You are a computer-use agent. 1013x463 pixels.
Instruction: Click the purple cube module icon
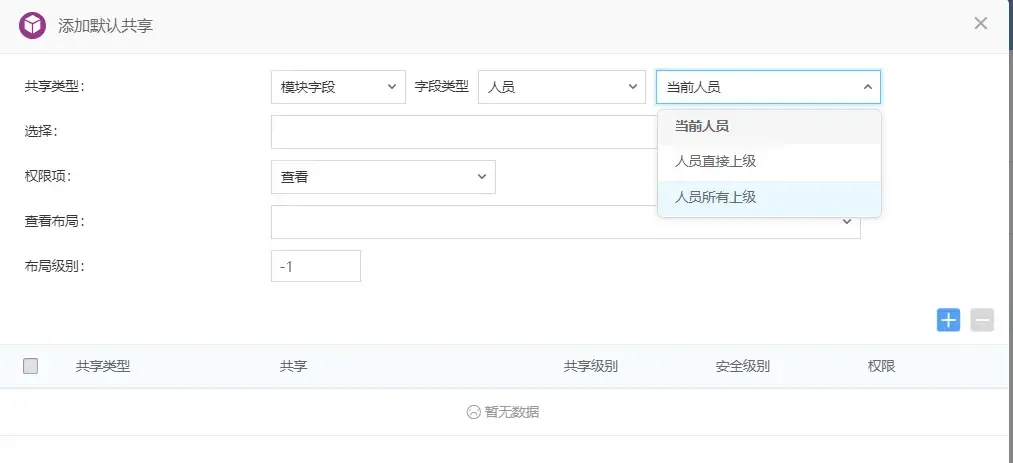[32, 26]
